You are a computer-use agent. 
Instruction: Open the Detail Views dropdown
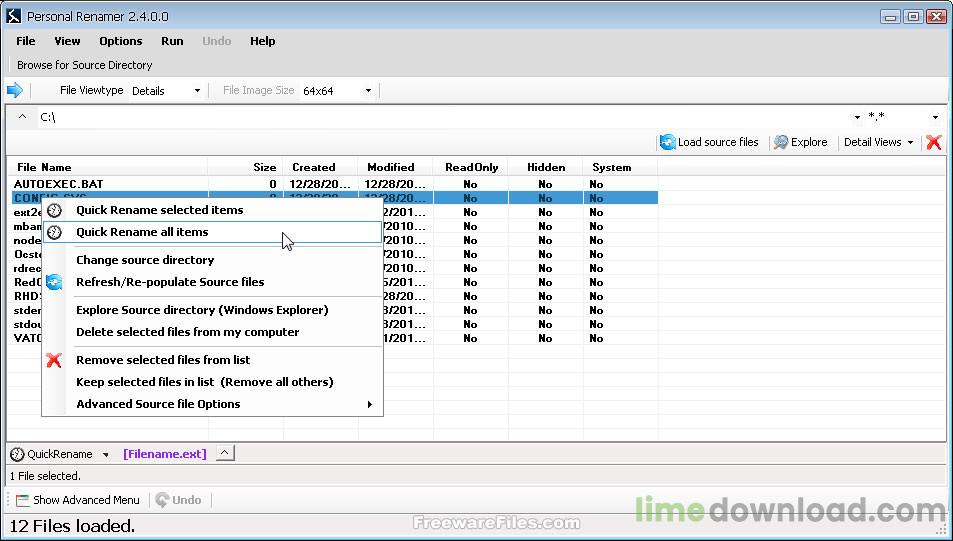pos(879,142)
